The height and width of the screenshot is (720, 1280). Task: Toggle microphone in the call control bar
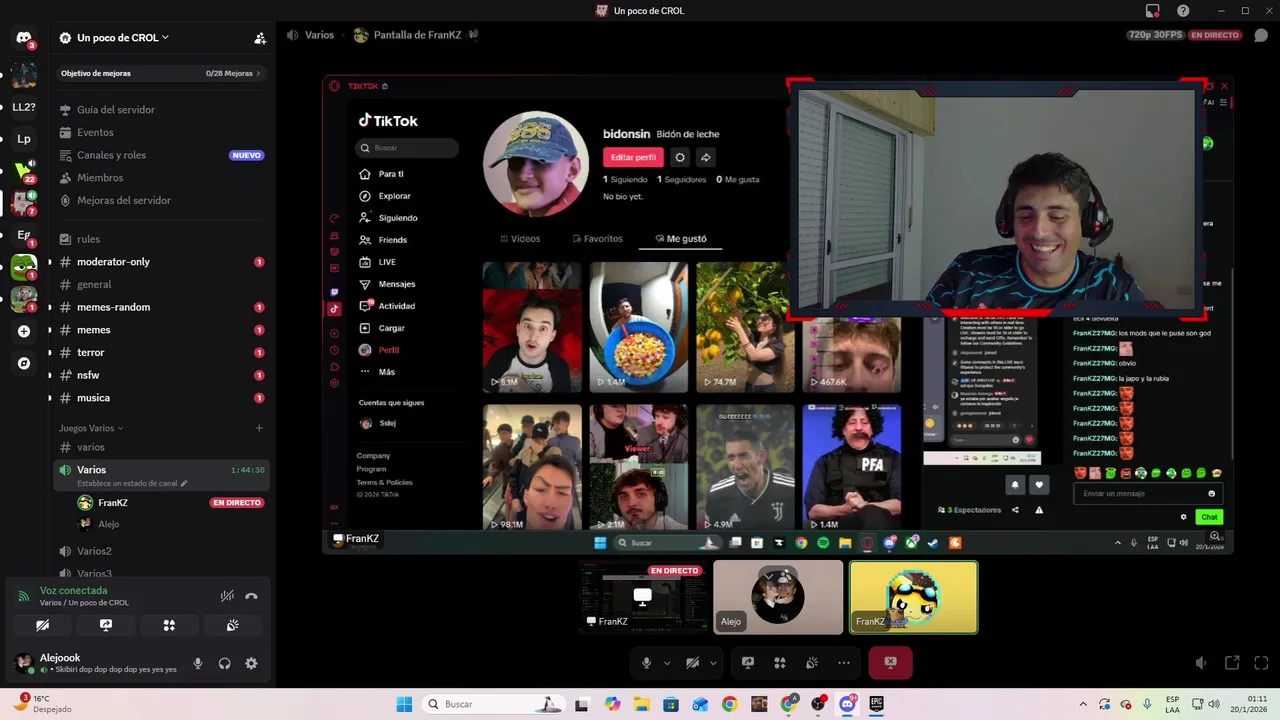pyautogui.click(x=647, y=662)
